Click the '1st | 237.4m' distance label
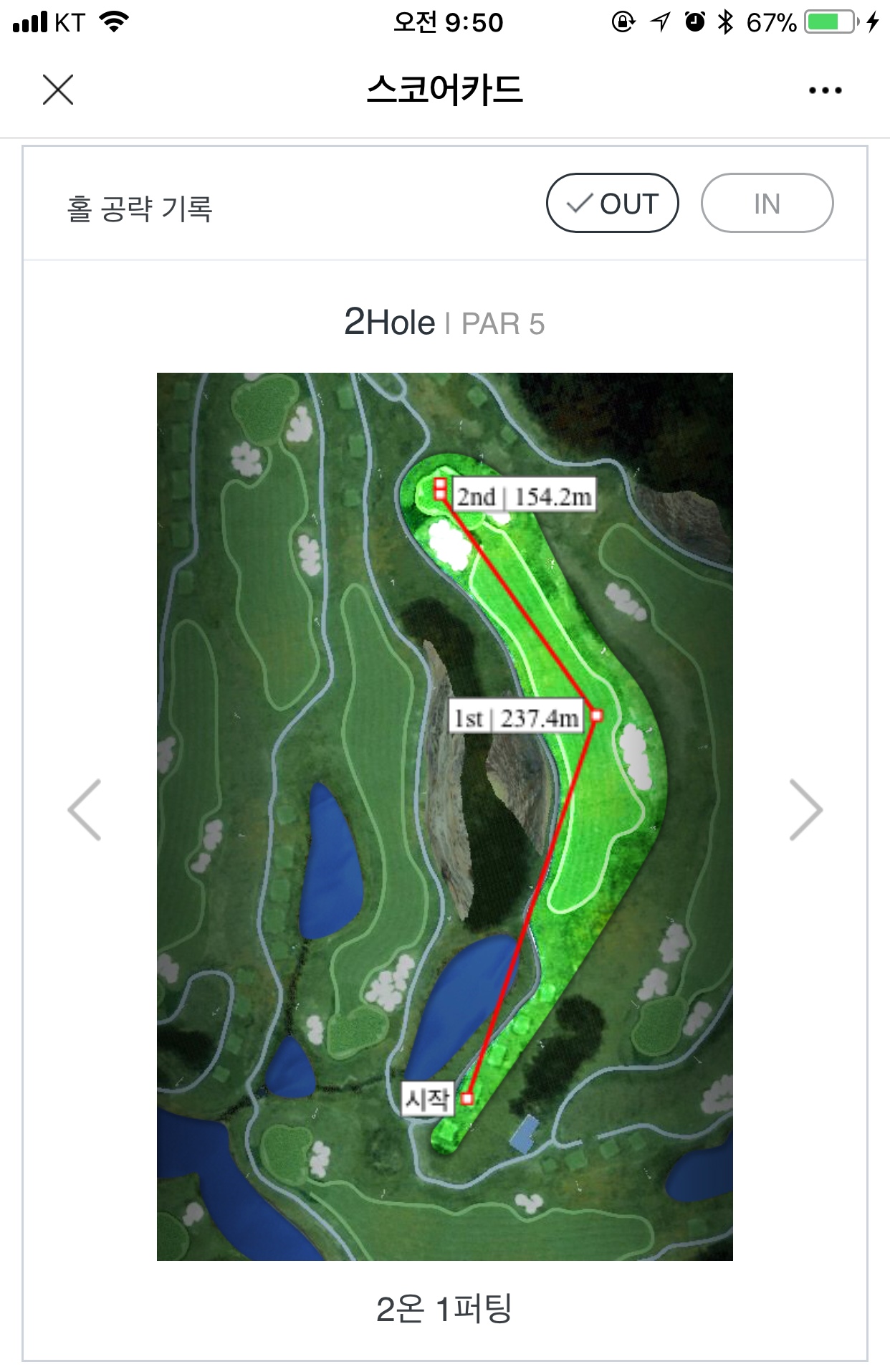This screenshot has width=890, height=1372. pos(516,718)
